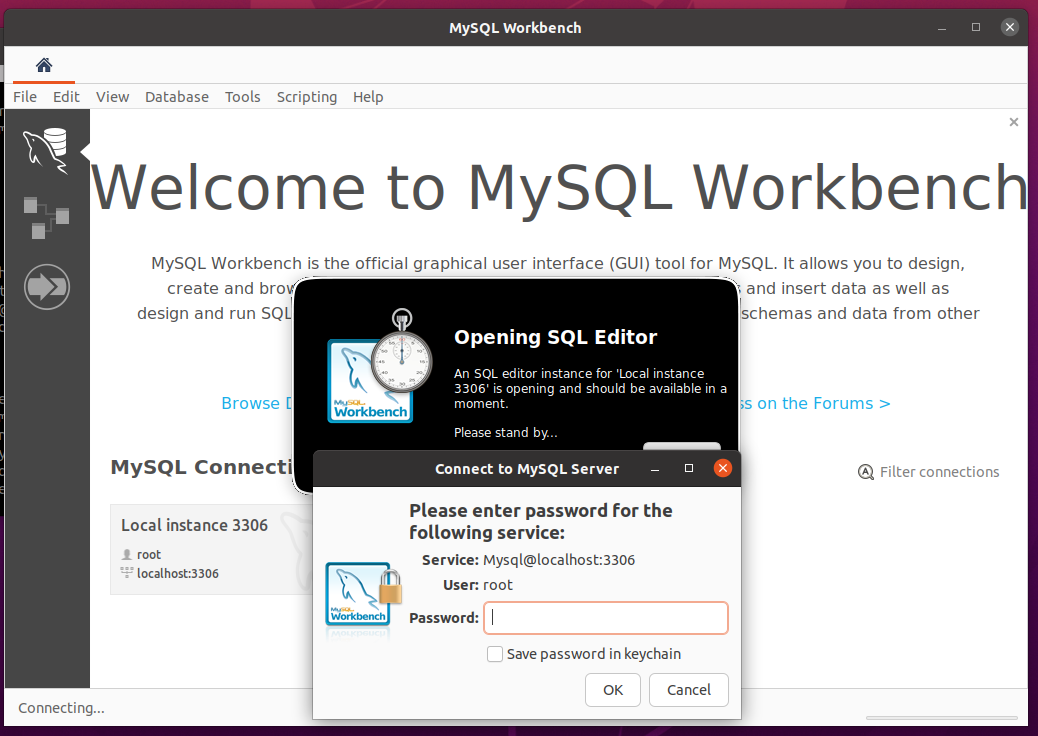The image size is (1038, 736).
Task: Click the Filter connections field
Action: (x=939, y=472)
